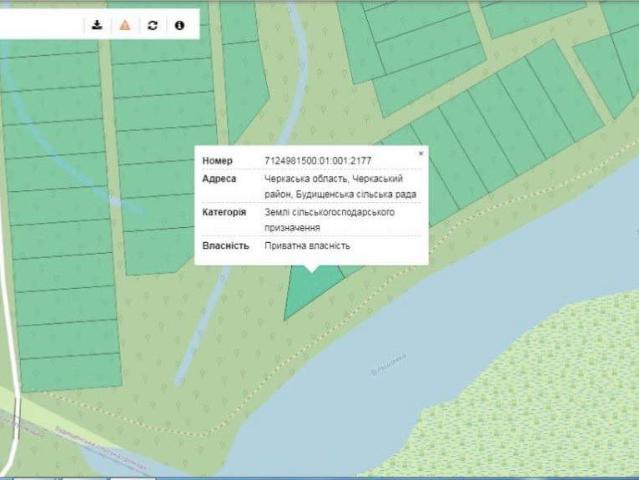
Task: Click the download icon in the toolbar
Action: (x=97, y=25)
